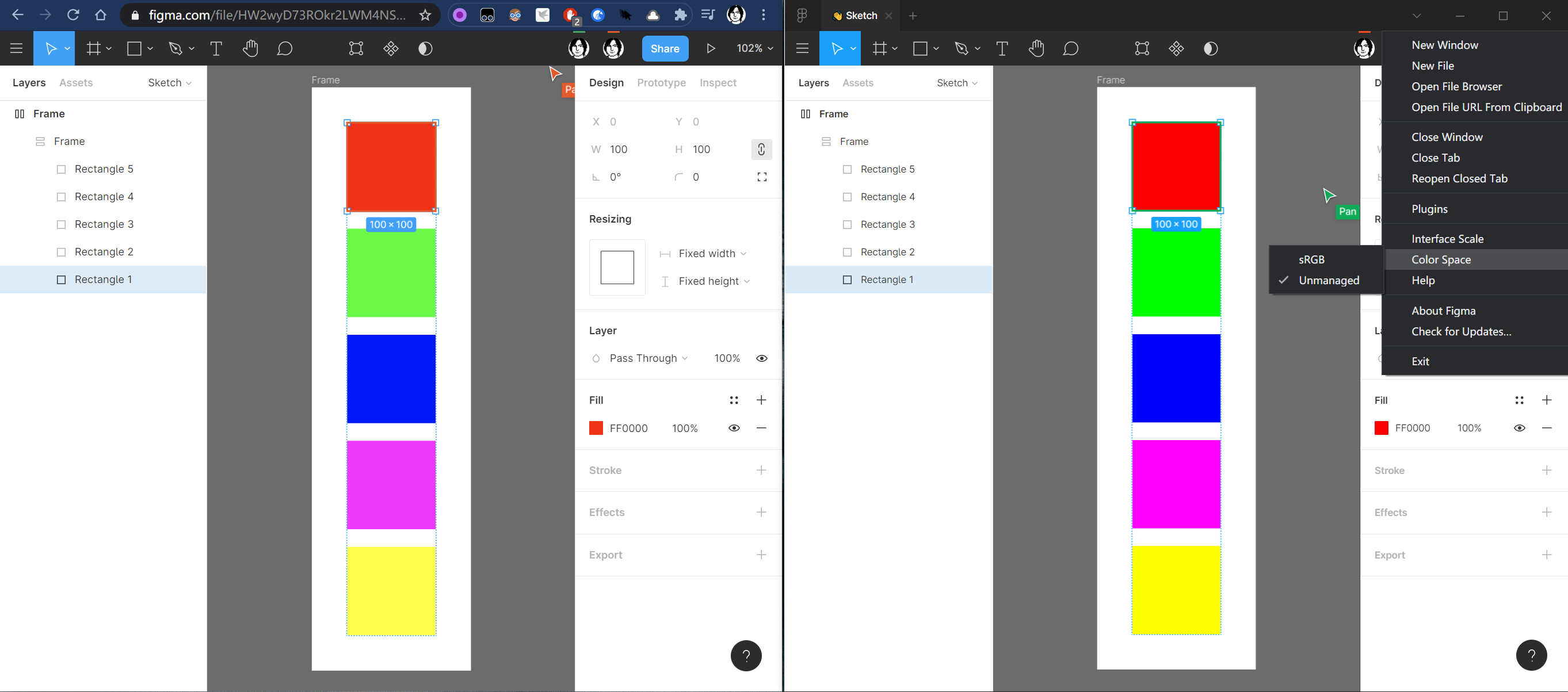Open help button in browser Figma
1568x692 pixels.
[746, 656]
